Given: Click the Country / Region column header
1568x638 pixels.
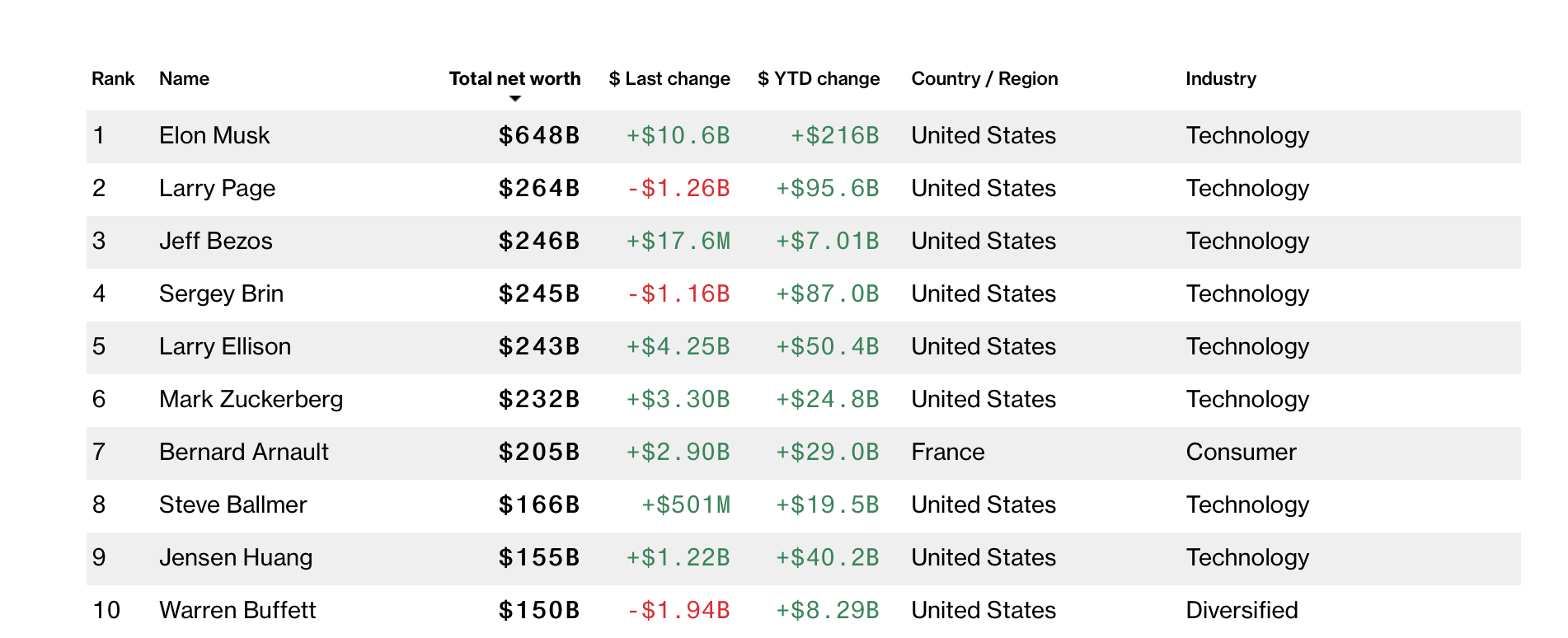Looking at the screenshot, I should click(984, 79).
